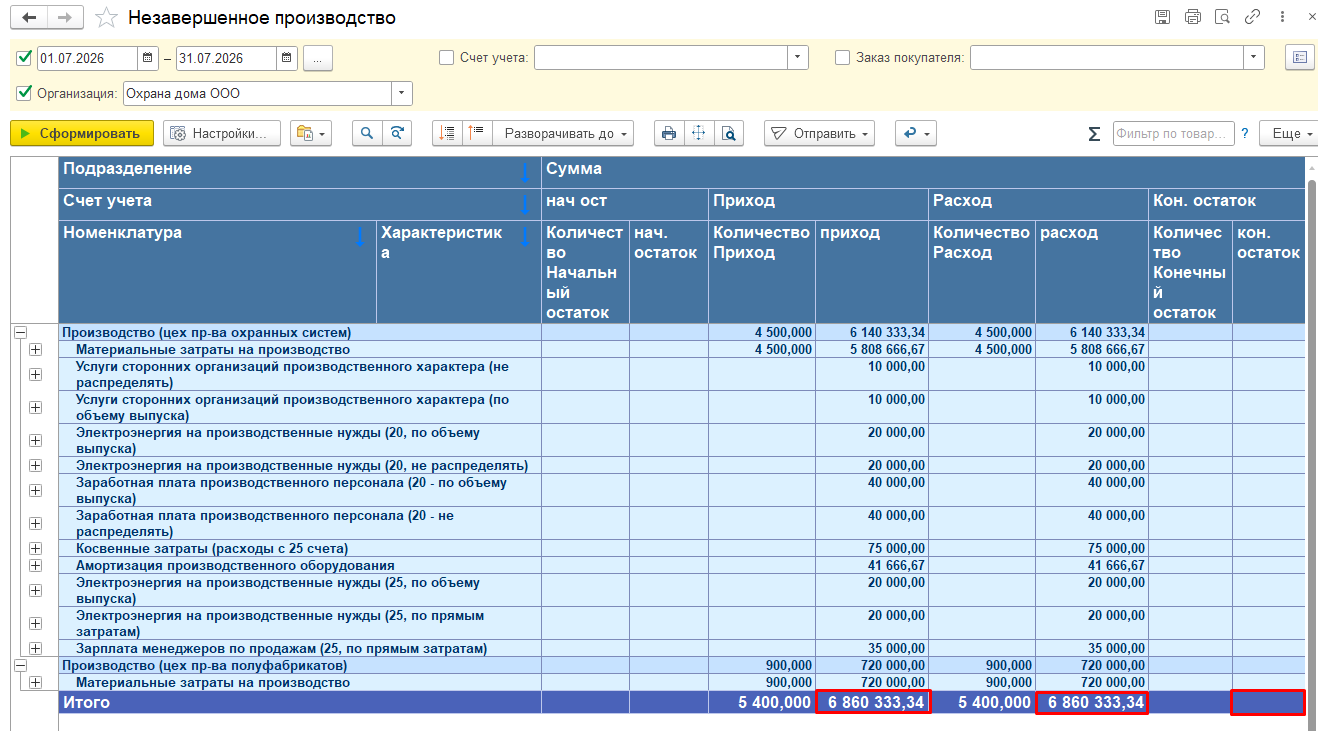The width and height of the screenshot is (1318, 731).
Task: Open help with the question mark icon
Action: pyautogui.click(x=1245, y=134)
